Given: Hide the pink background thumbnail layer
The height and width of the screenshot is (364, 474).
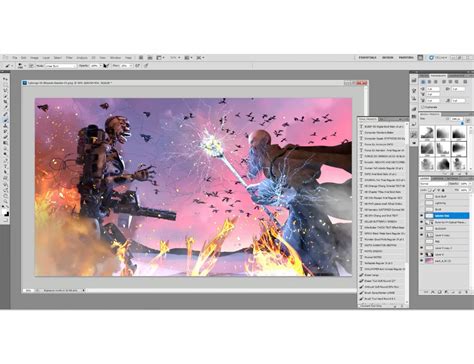Looking at the screenshot, I should click(421, 261).
